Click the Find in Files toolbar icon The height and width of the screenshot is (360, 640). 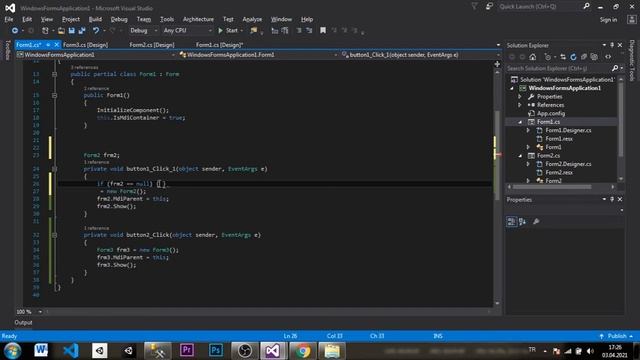point(254,31)
